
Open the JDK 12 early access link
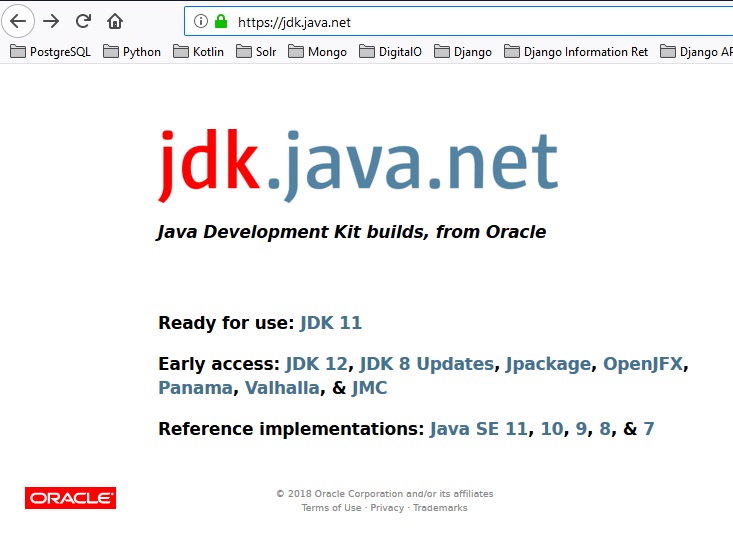[316, 364]
